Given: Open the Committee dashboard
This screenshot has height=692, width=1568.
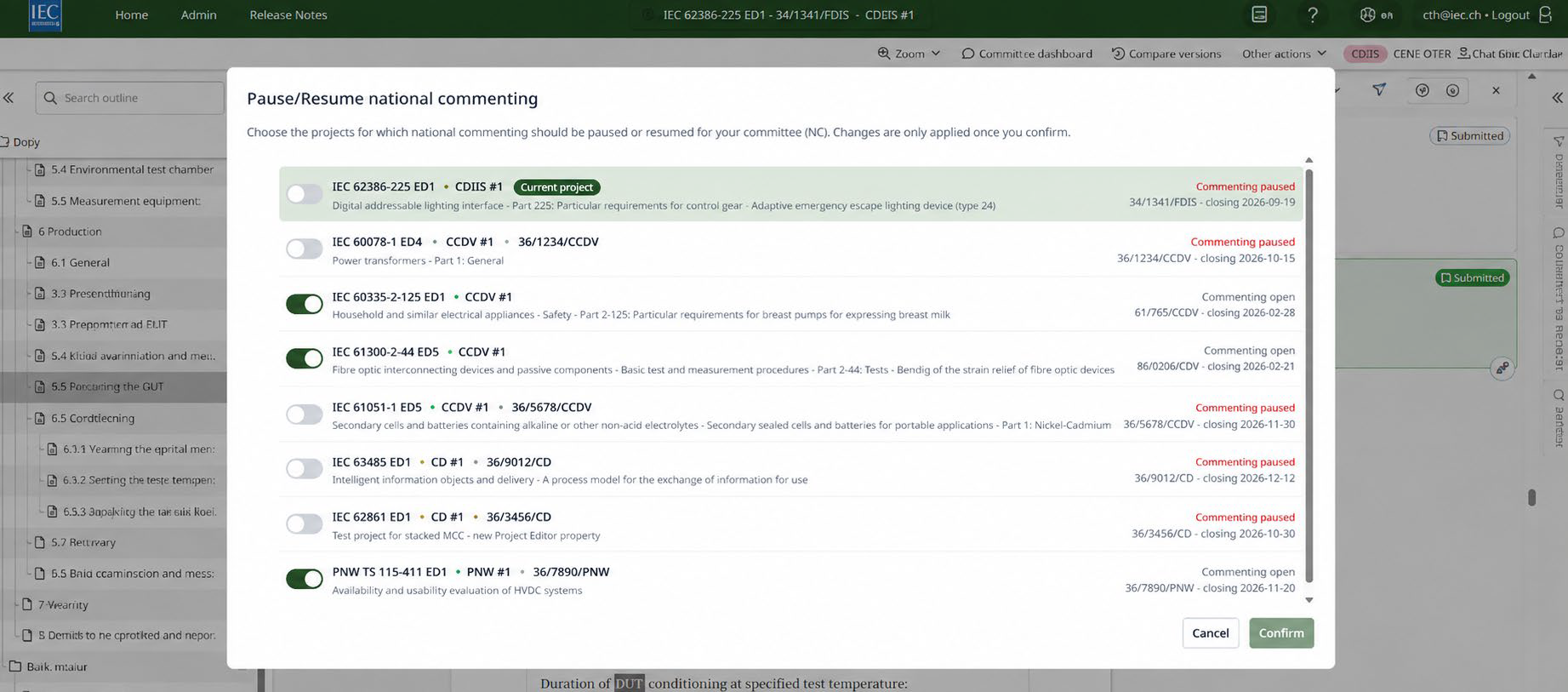Looking at the screenshot, I should [x=1027, y=54].
